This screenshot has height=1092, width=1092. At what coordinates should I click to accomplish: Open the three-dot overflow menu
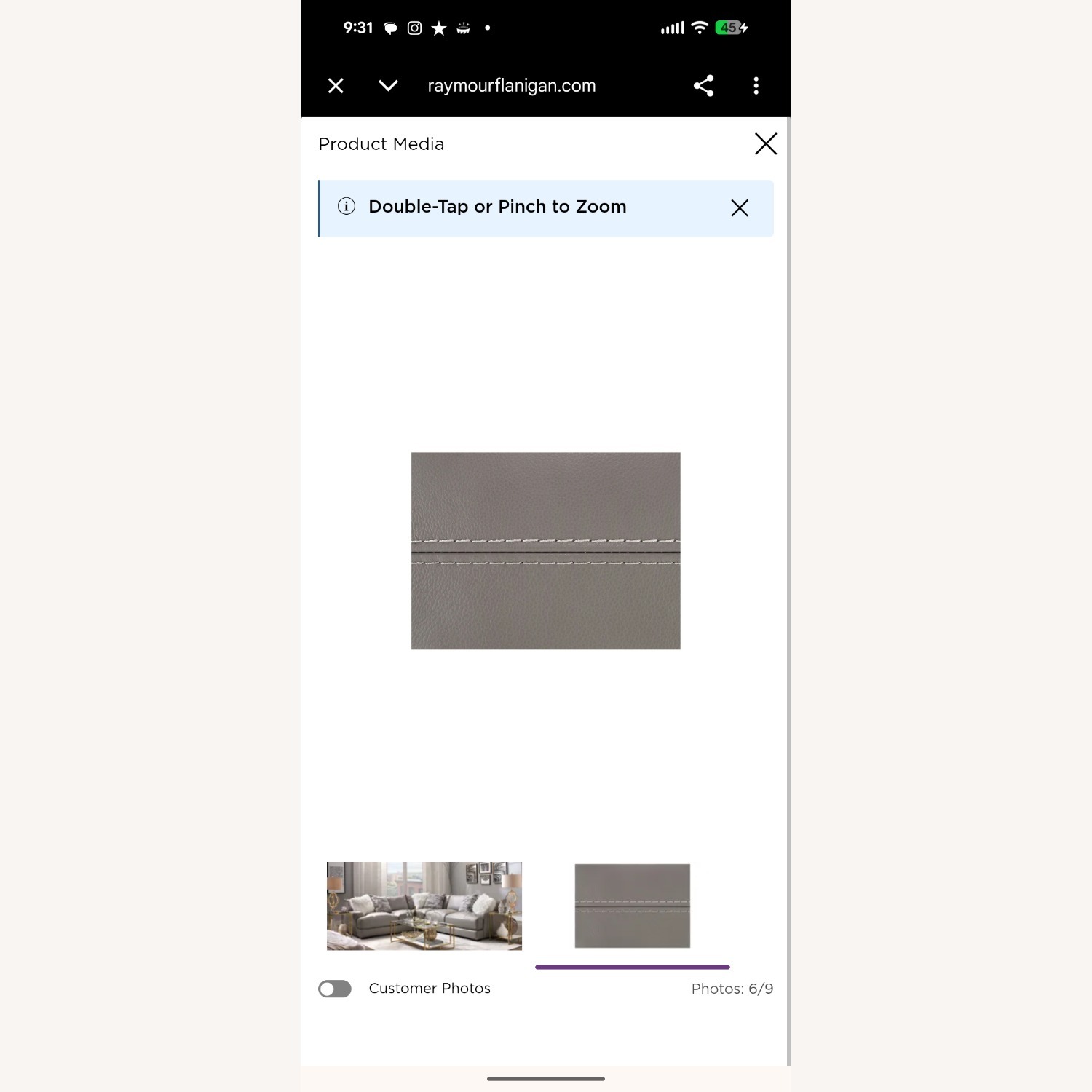[x=756, y=86]
